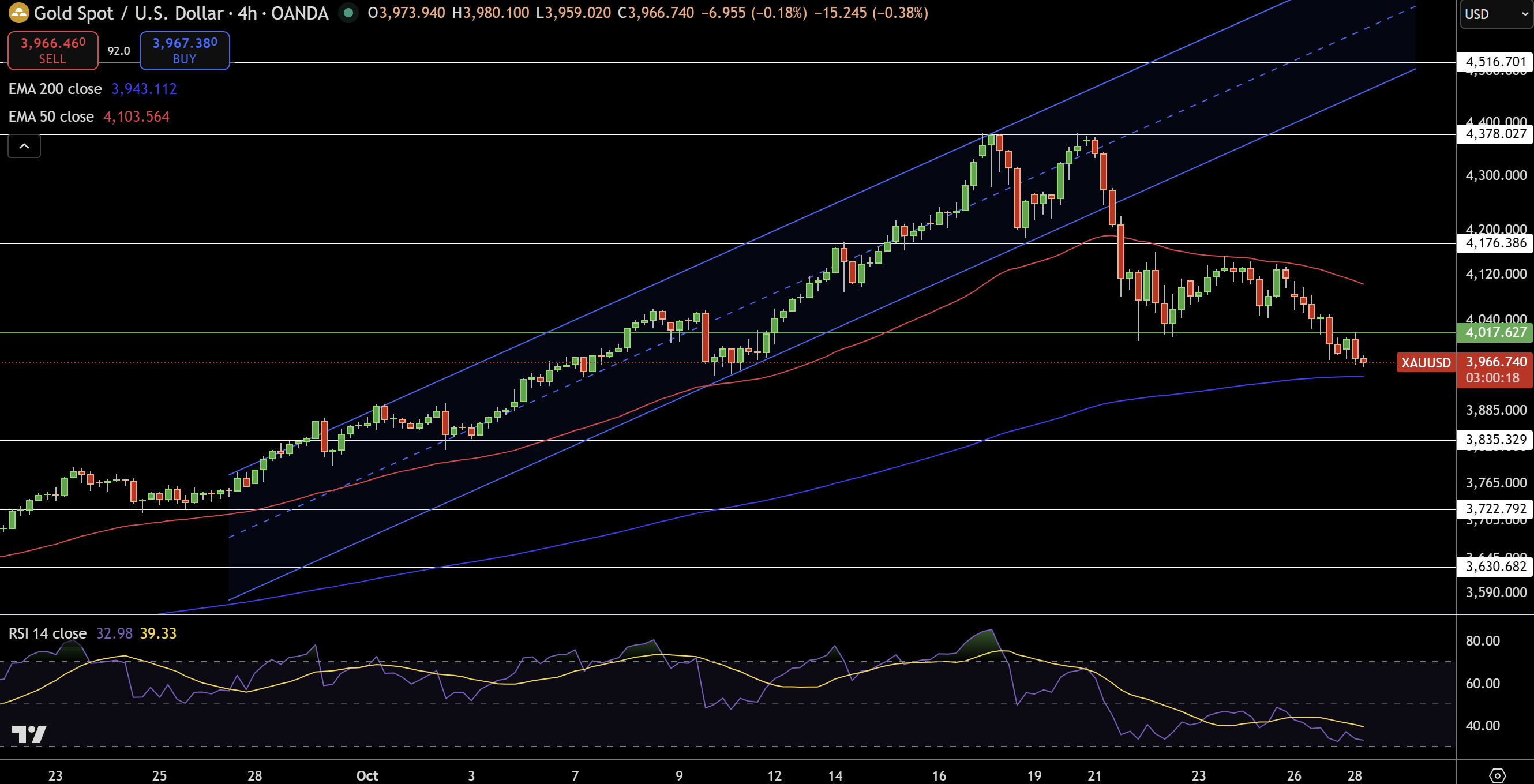1534x784 pixels.
Task: Click the green 4,017.627 price line label
Action: 1495,332
